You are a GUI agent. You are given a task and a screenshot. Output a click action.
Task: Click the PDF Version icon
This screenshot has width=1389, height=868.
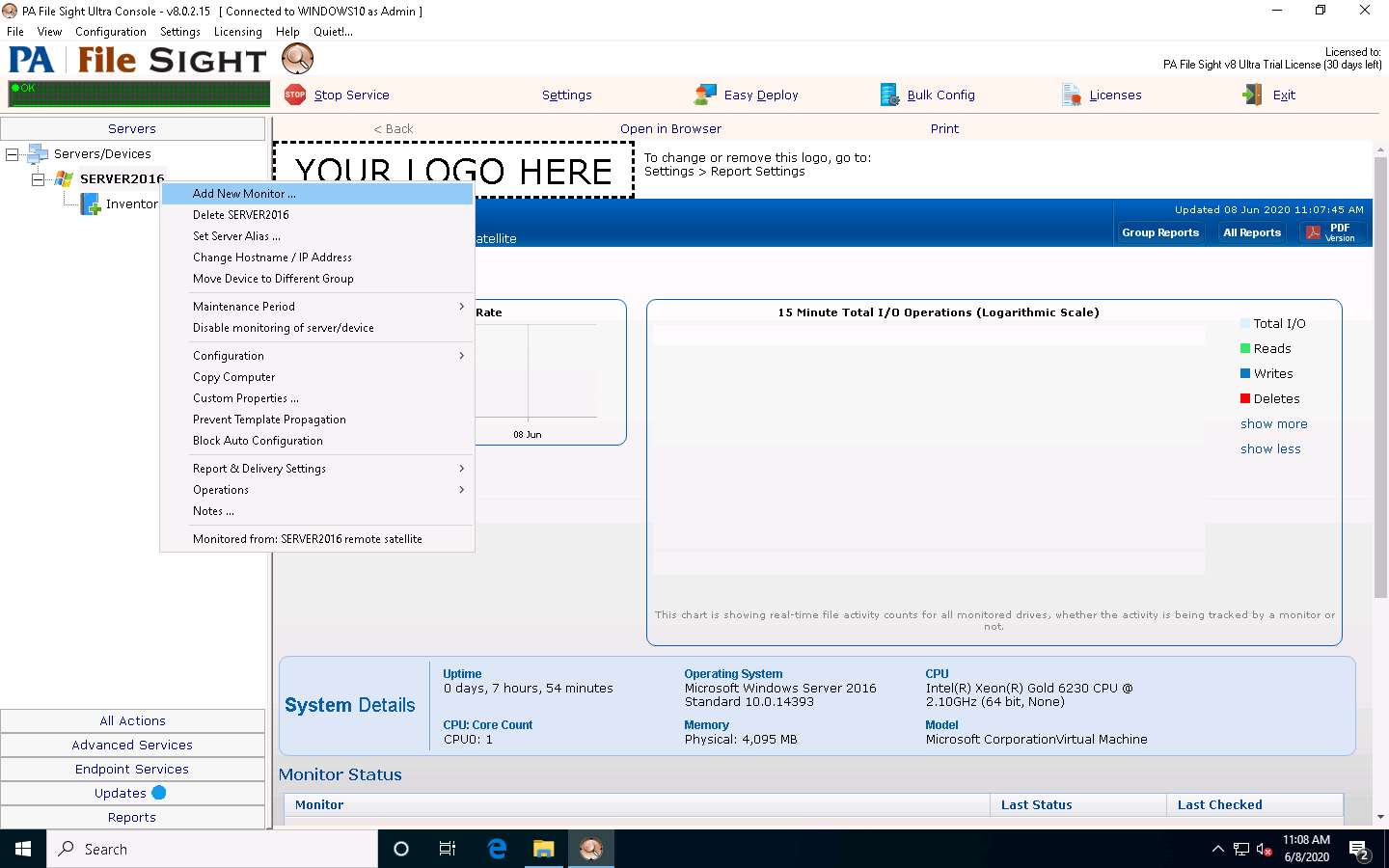tap(1313, 232)
